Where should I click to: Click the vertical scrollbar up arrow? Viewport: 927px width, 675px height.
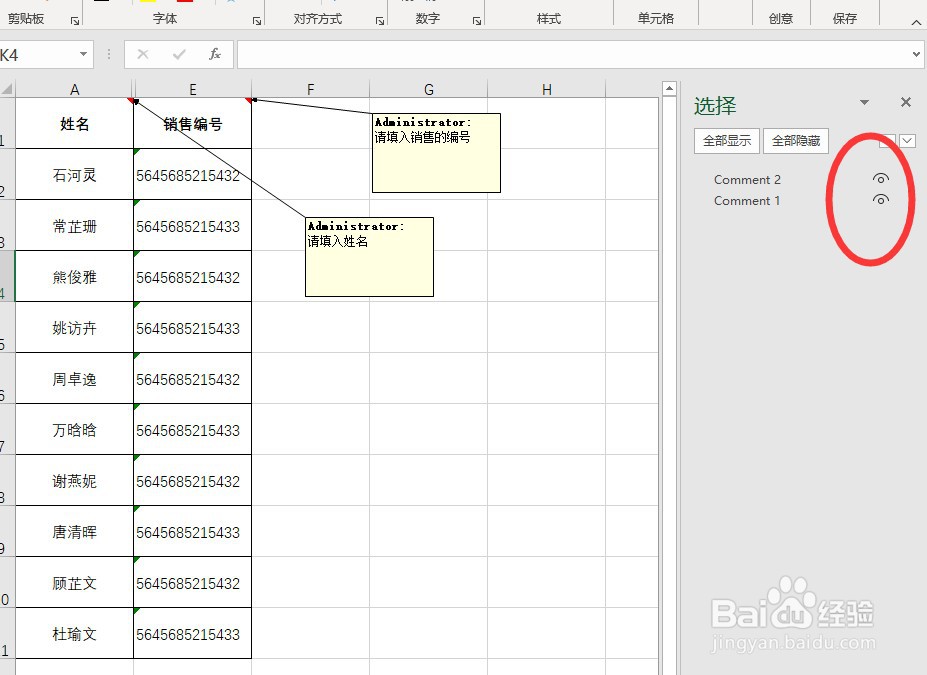click(669, 89)
